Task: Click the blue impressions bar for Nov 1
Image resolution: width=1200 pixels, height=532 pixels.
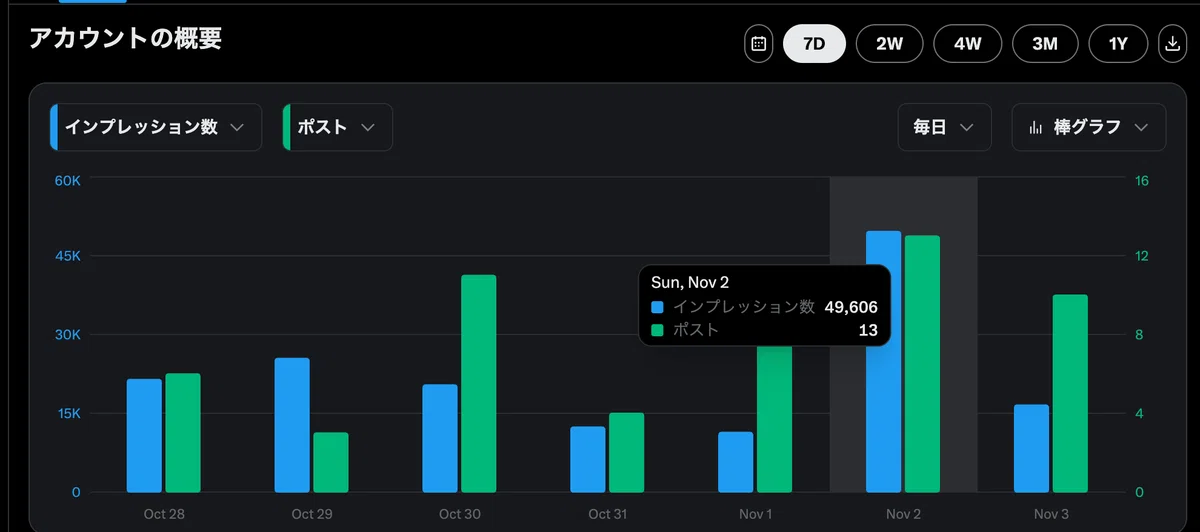Action: click(x=736, y=462)
